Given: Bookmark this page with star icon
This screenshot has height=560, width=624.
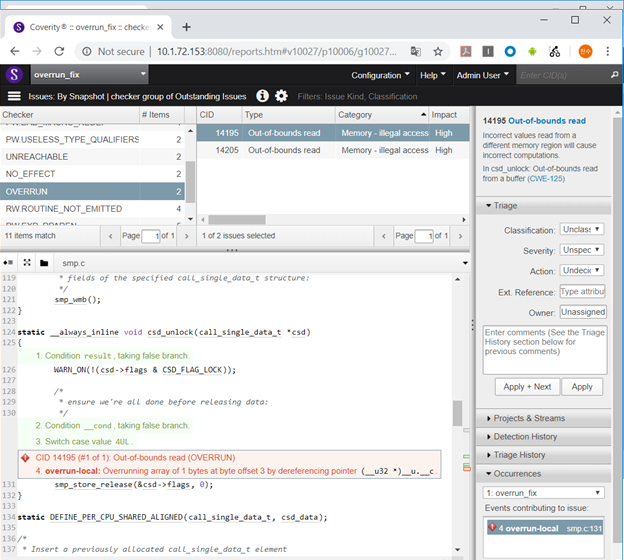Looking at the screenshot, I should tap(438, 51).
